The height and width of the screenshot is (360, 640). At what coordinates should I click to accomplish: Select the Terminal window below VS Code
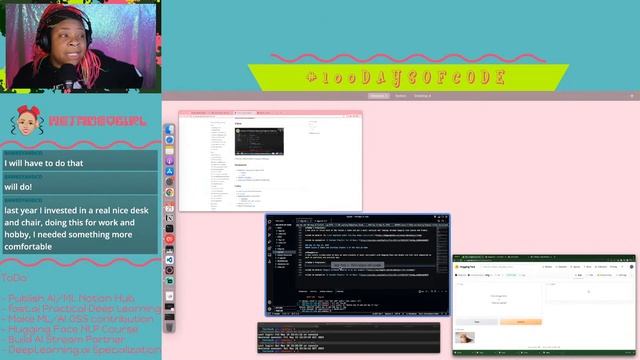pos(349,338)
